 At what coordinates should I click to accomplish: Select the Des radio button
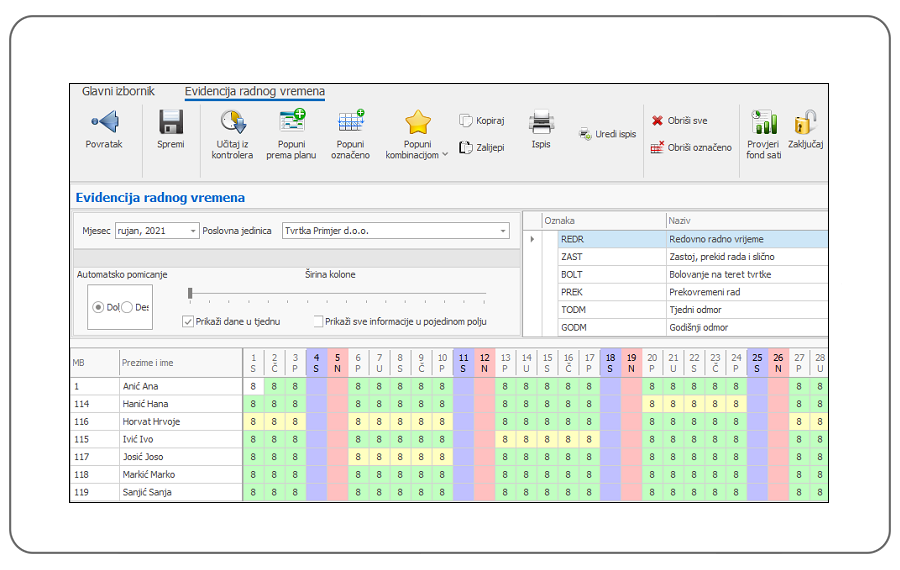127,307
